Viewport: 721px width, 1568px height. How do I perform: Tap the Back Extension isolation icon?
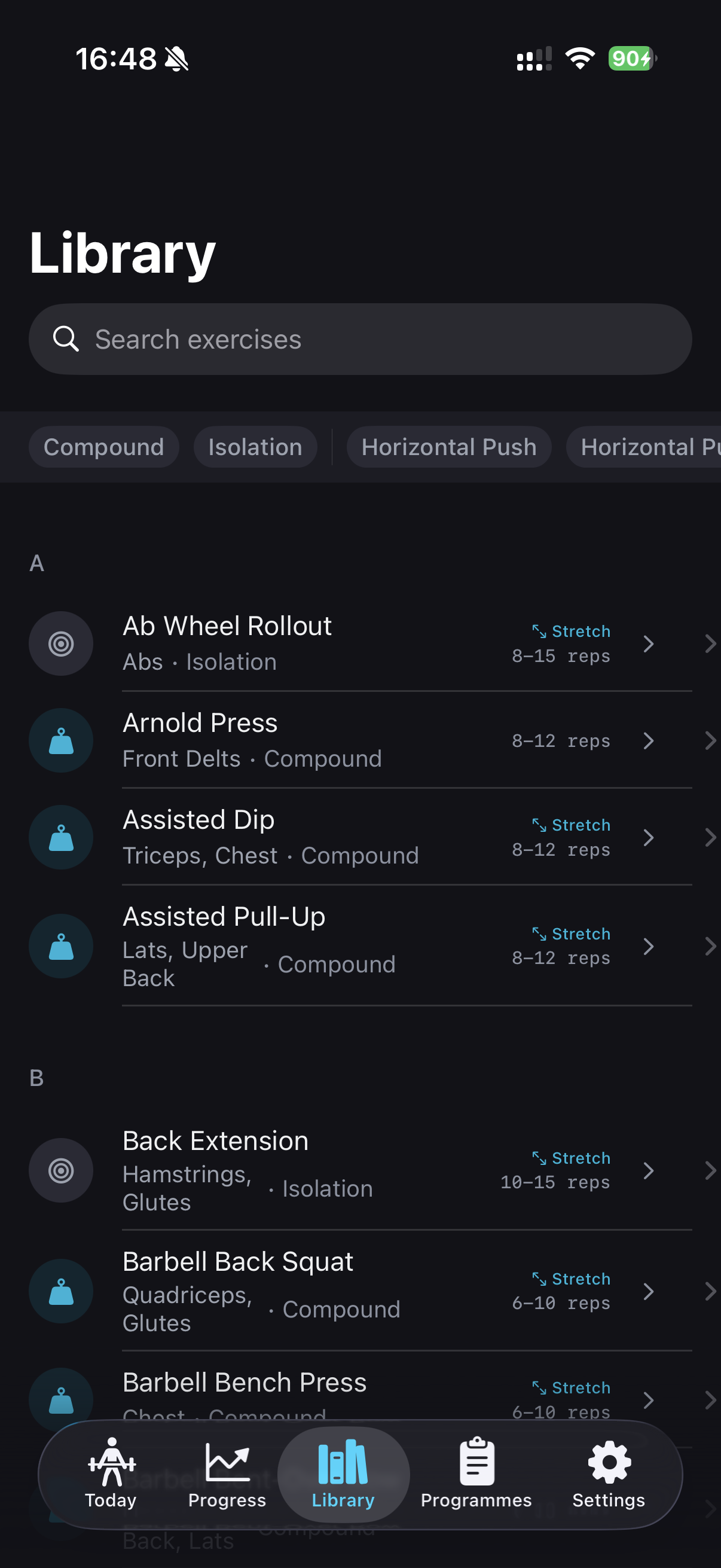[61, 1170]
